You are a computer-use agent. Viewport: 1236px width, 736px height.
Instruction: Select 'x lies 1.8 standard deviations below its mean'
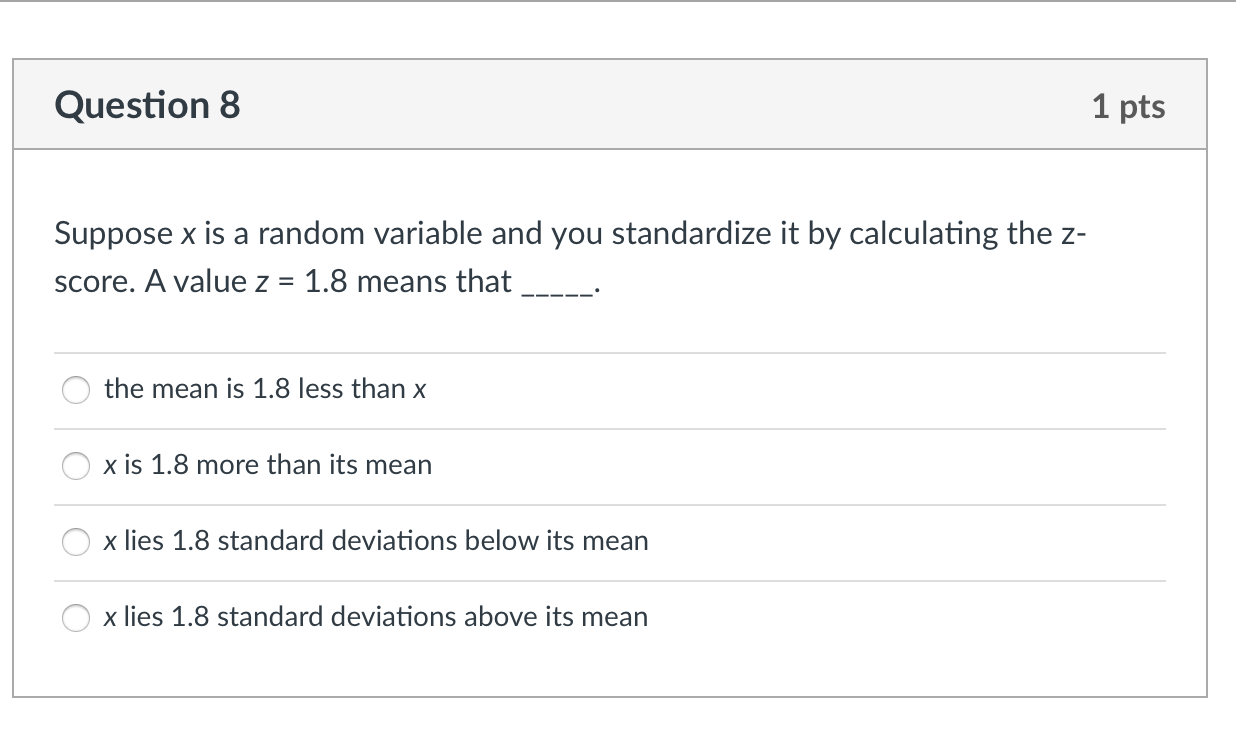(76, 542)
